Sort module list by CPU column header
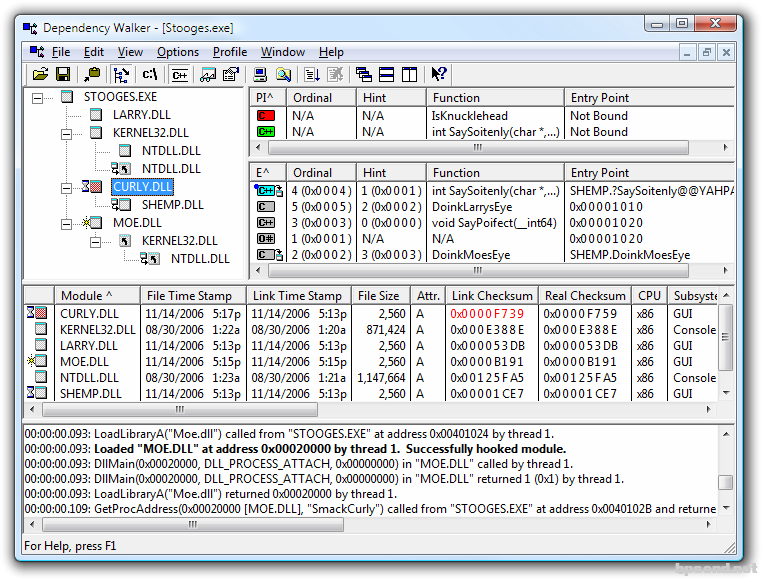This screenshot has height=581, width=763. coord(649,296)
